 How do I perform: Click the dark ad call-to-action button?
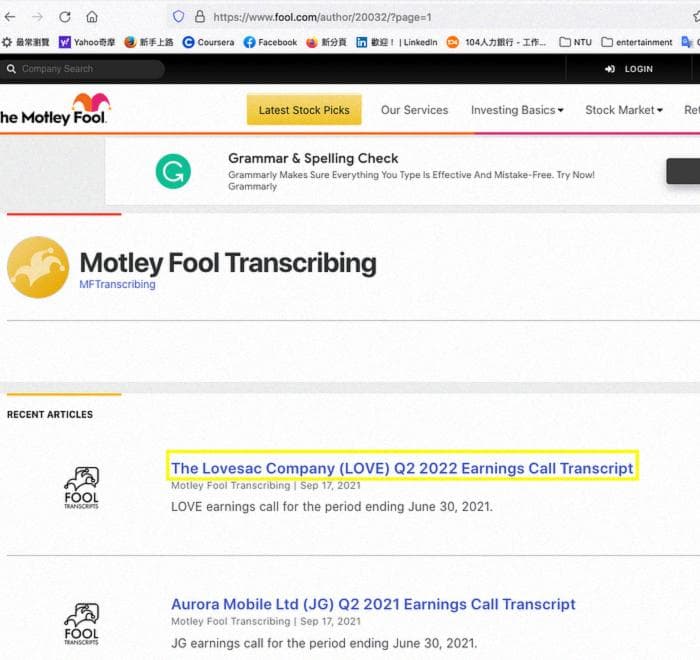[x=683, y=171]
